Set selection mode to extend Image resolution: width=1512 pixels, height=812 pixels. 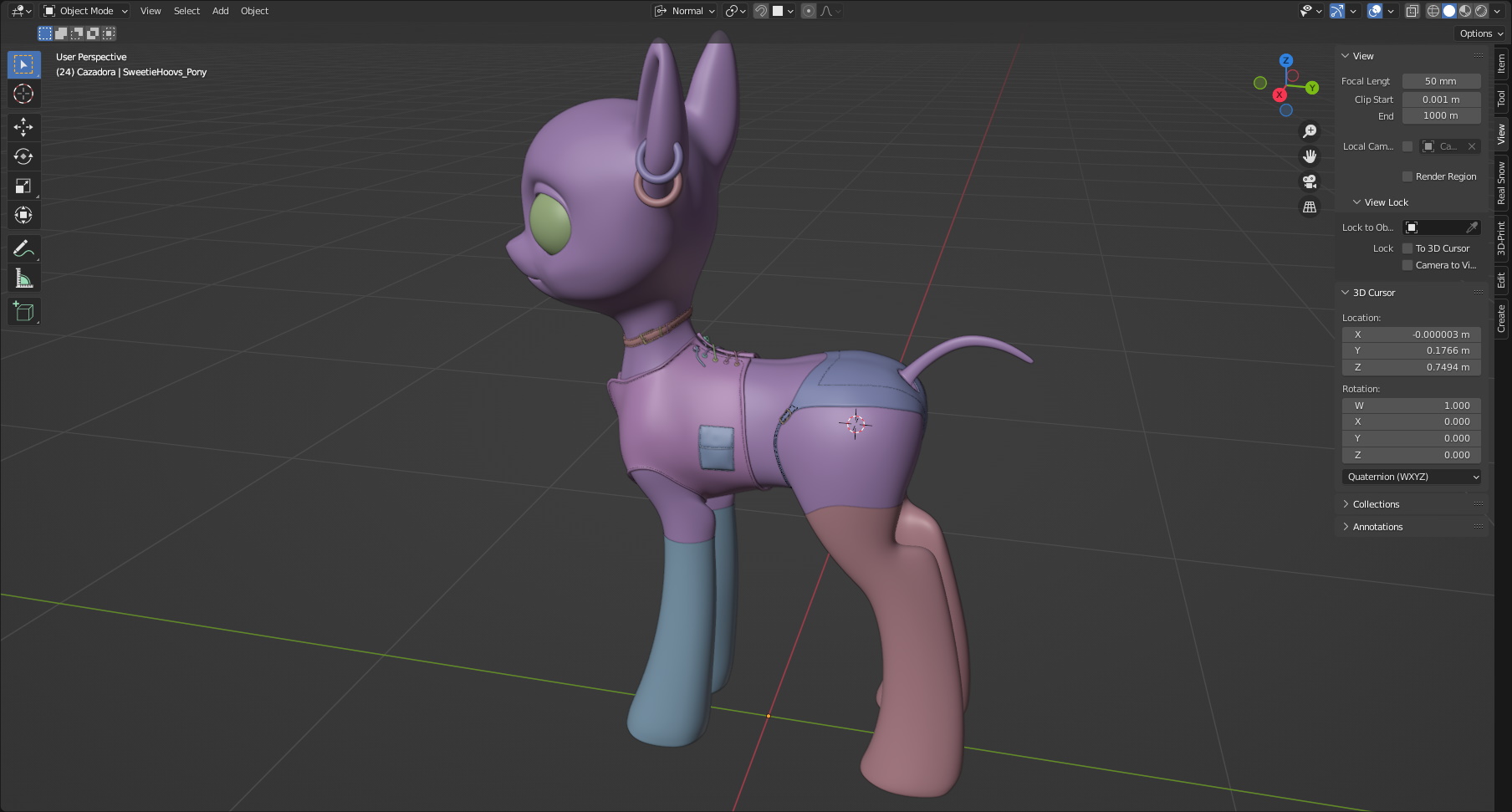coord(61,33)
